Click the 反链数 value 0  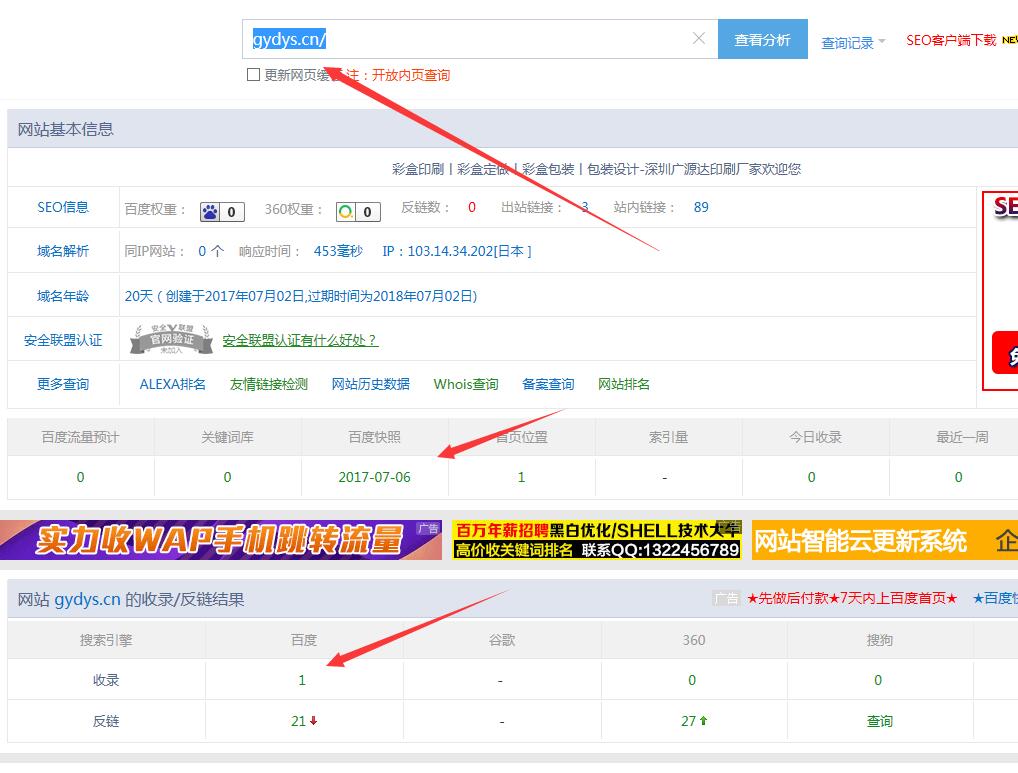472,208
